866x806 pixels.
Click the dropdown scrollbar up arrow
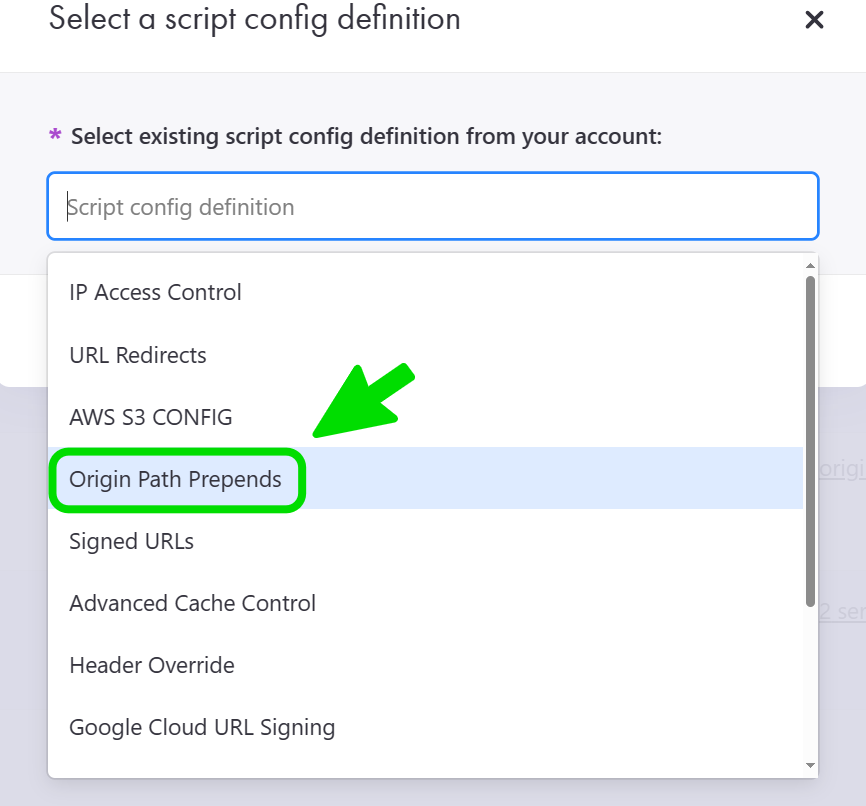(x=810, y=266)
